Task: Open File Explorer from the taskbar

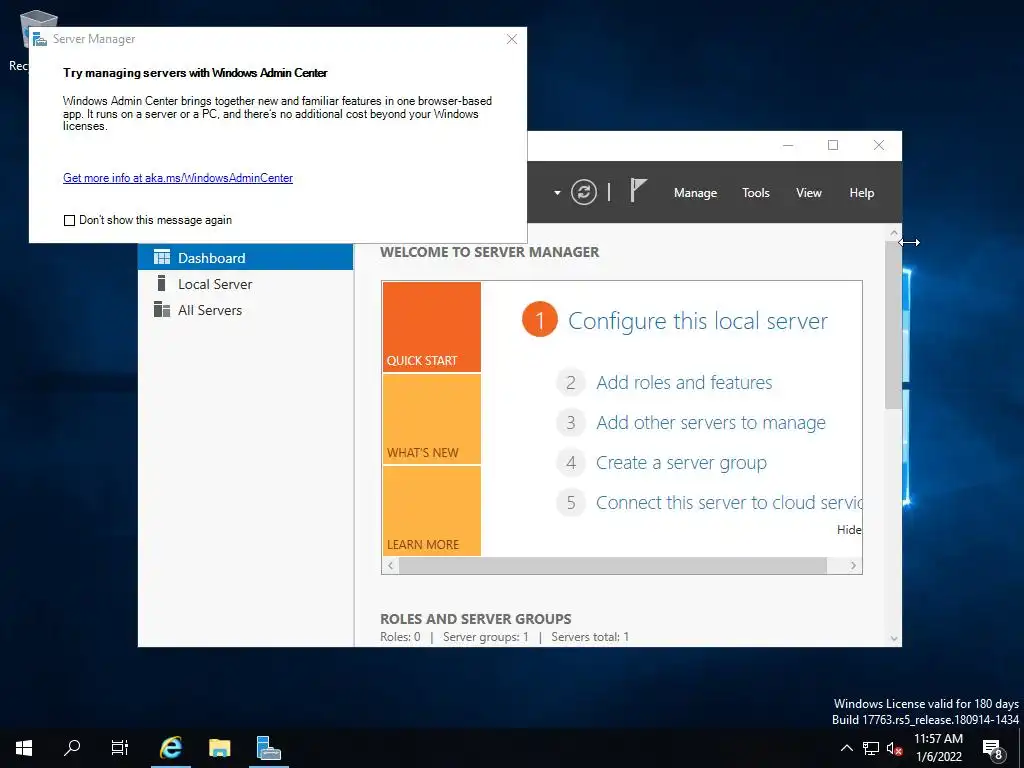Action: pos(219,748)
